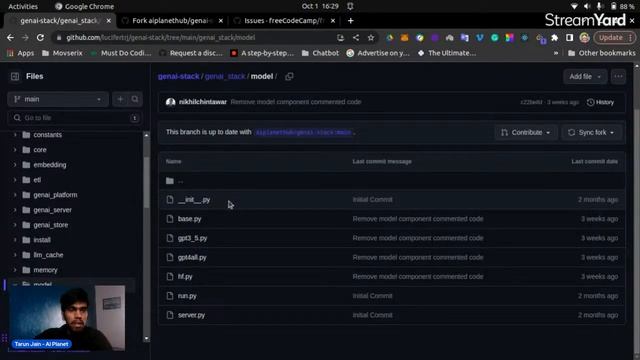Collapse the Files side panel icon
The image size is (640, 360).
15,76
